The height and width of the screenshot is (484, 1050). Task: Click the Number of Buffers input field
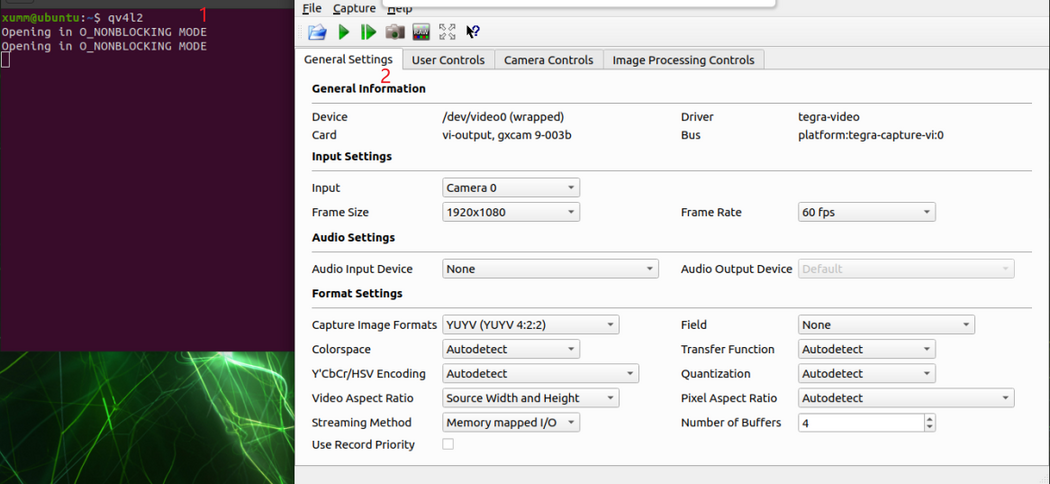click(x=860, y=423)
